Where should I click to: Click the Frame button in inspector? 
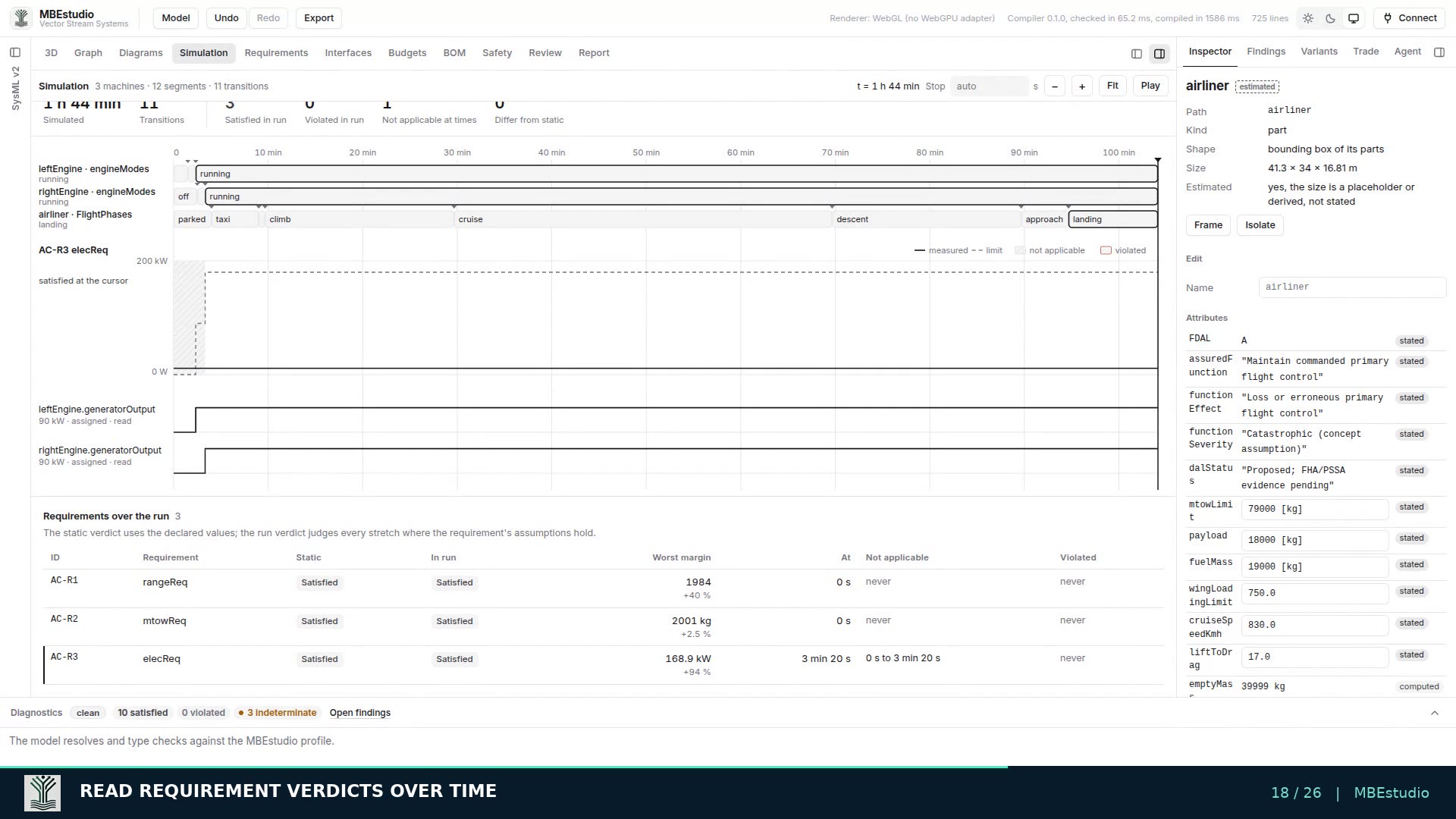[x=1208, y=225]
